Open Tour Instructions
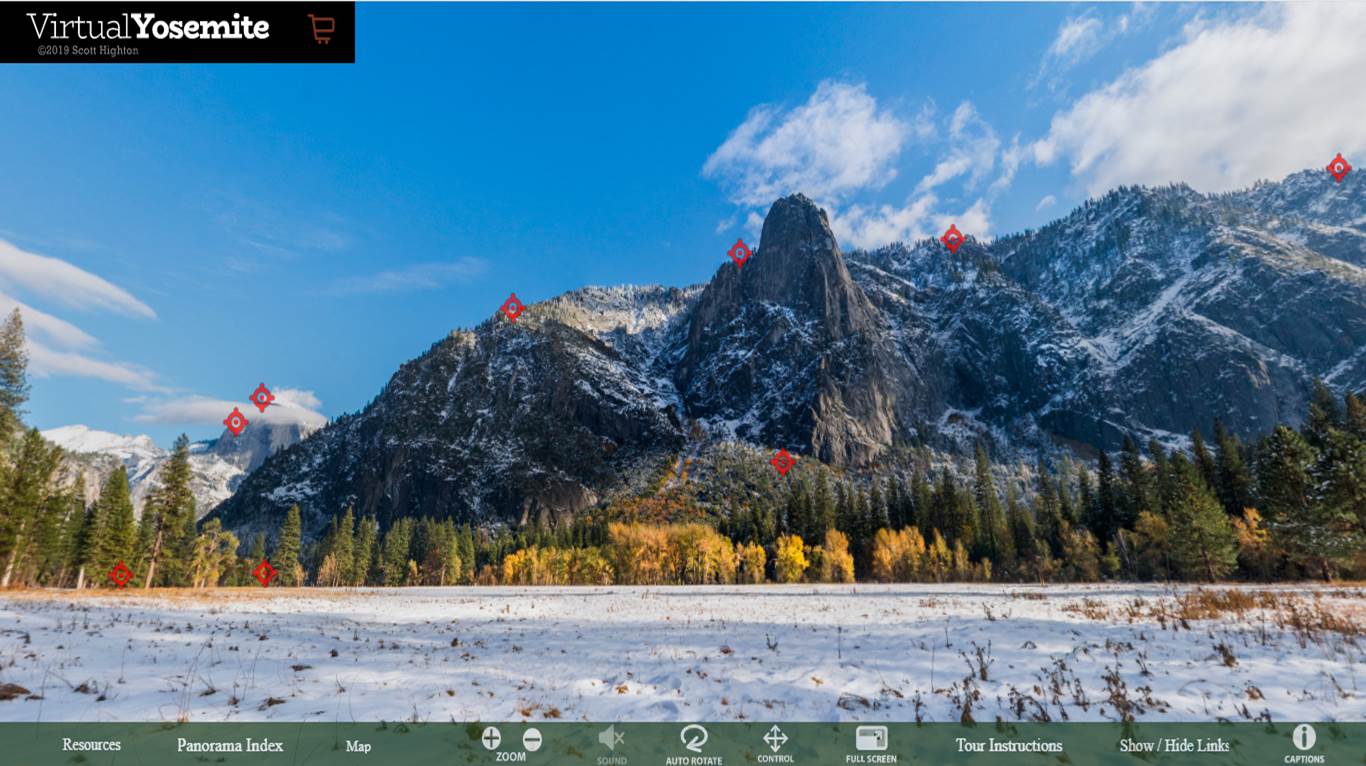 [1008, 745]
